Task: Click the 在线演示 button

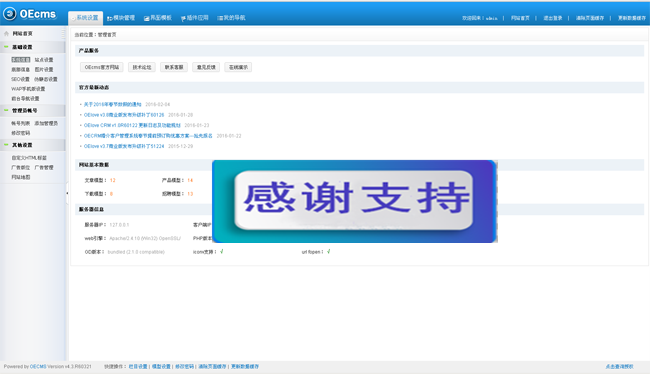Action: [238, 67]
